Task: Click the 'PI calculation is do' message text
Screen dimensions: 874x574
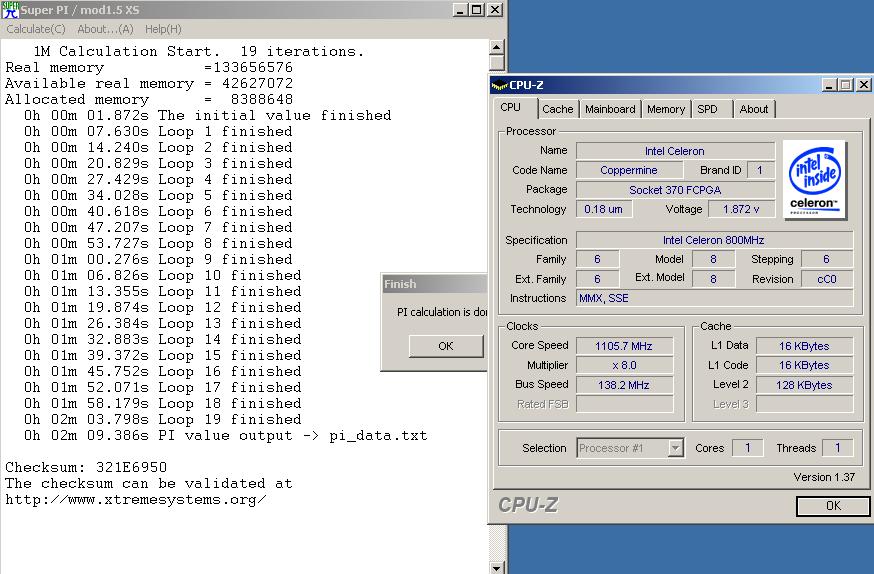Action: click(442, 312)
